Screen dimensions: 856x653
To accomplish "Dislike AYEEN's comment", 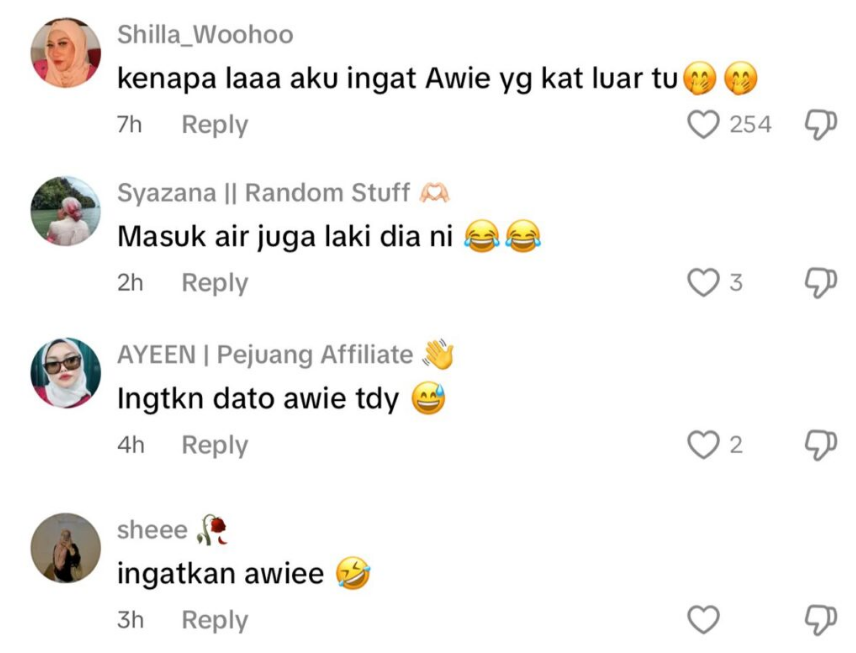I will (821, 446).
